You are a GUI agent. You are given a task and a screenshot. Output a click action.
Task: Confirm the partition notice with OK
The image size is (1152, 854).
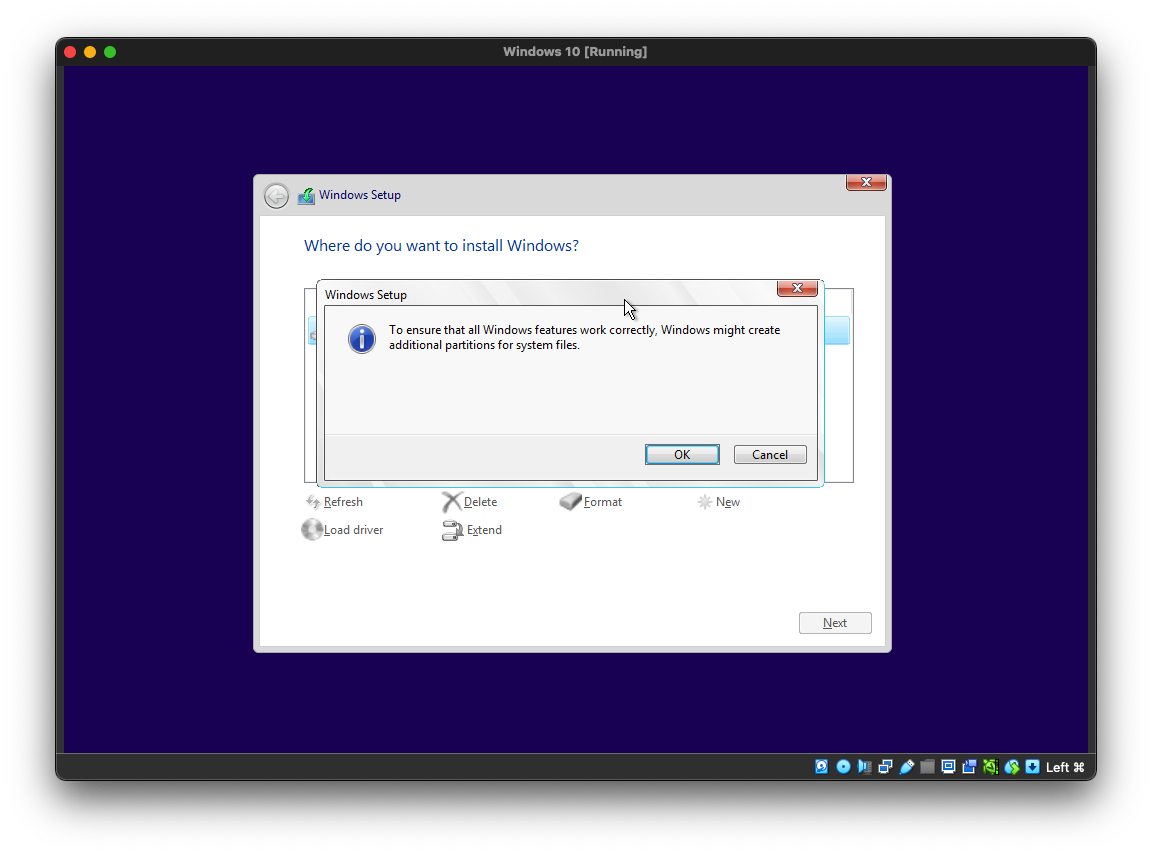pyautogui.click(x=682, y=454)
